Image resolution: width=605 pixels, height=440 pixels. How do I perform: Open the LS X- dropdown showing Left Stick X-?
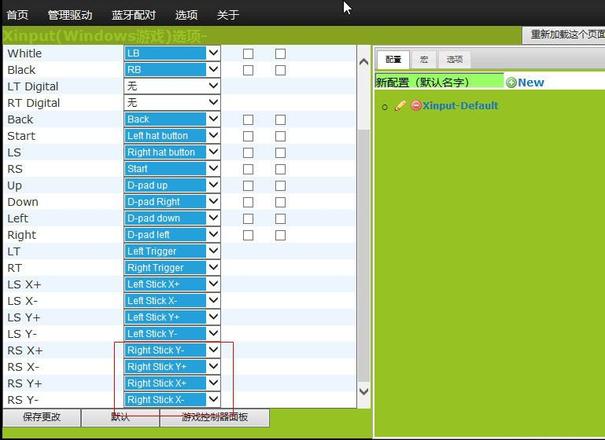click(172, 301)
